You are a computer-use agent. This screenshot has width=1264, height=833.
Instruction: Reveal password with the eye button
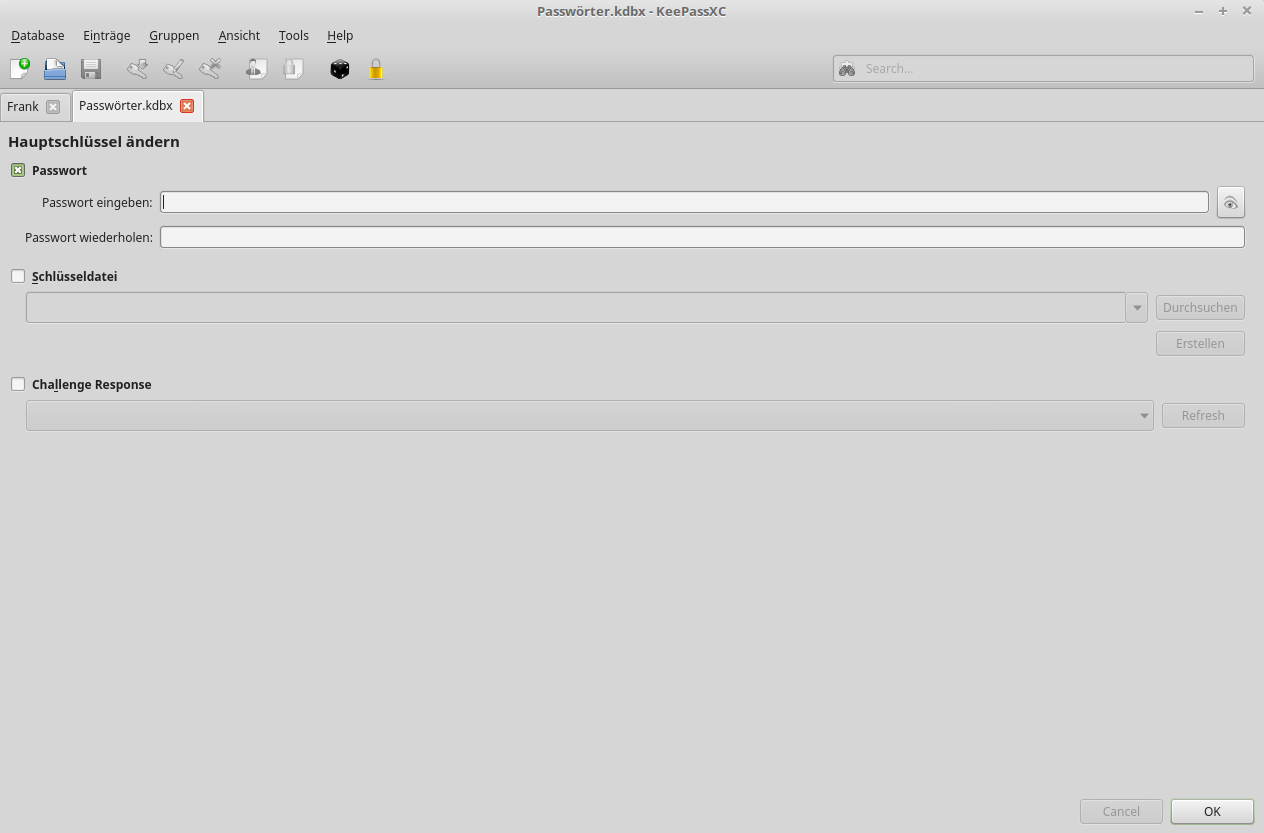pyautogui.click(x=1231, y=203)
